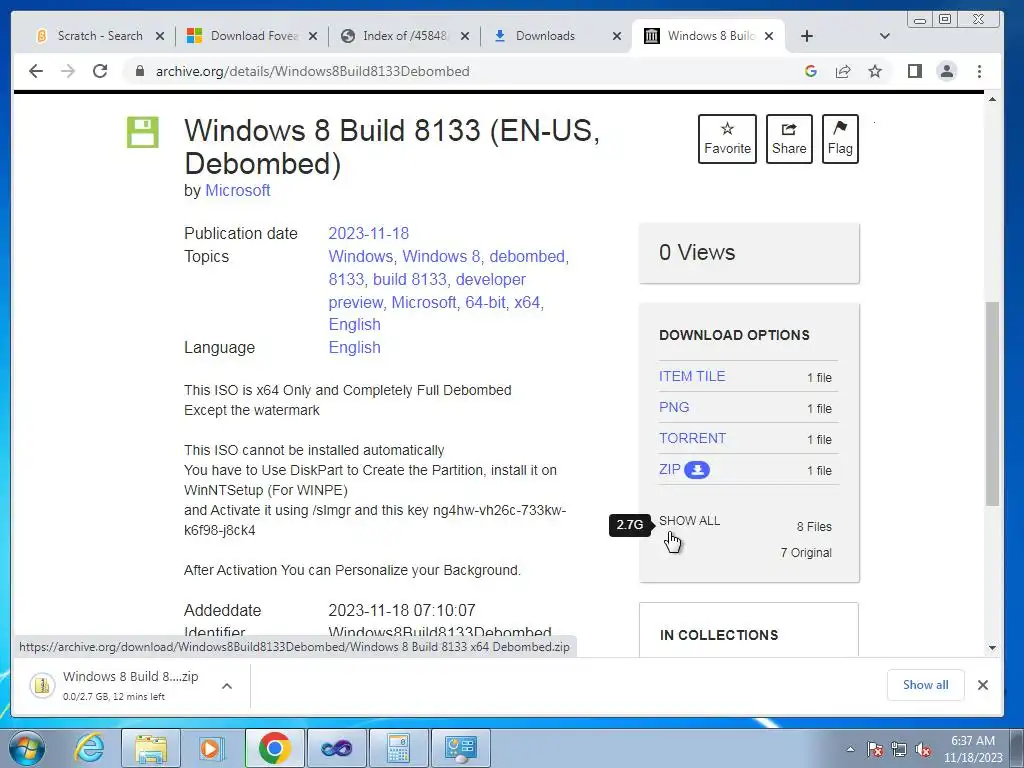The width and height of the screenshot is (1024, 768).
Task: Close the Downloads tab
Action: (616, 36)
